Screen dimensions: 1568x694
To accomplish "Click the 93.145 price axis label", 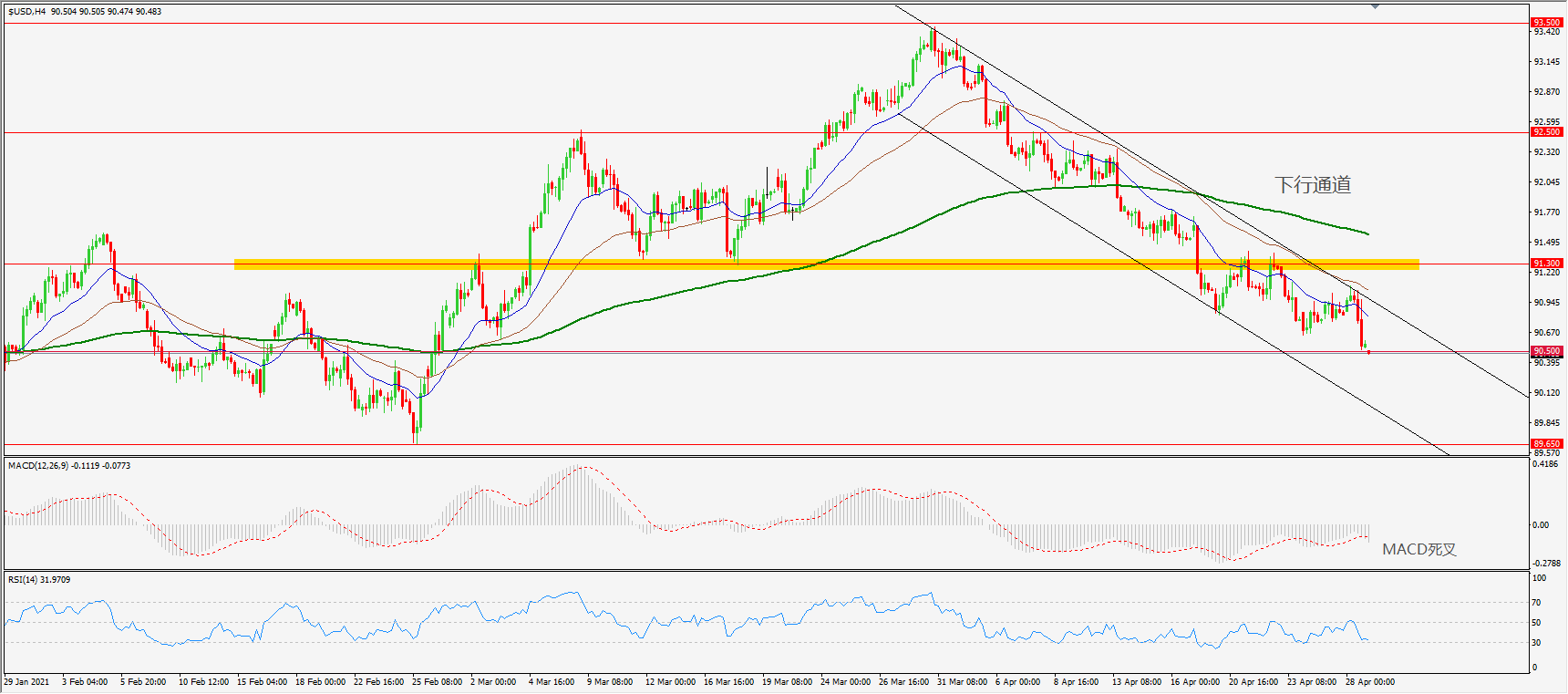I will click(1547, 62).
